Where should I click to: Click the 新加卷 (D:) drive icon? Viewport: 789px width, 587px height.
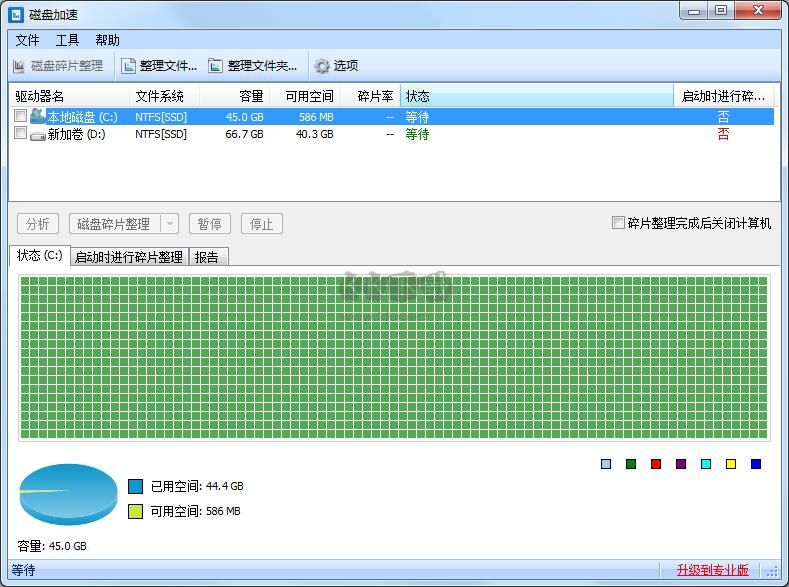pyautogui.click(x=38, y=135)
